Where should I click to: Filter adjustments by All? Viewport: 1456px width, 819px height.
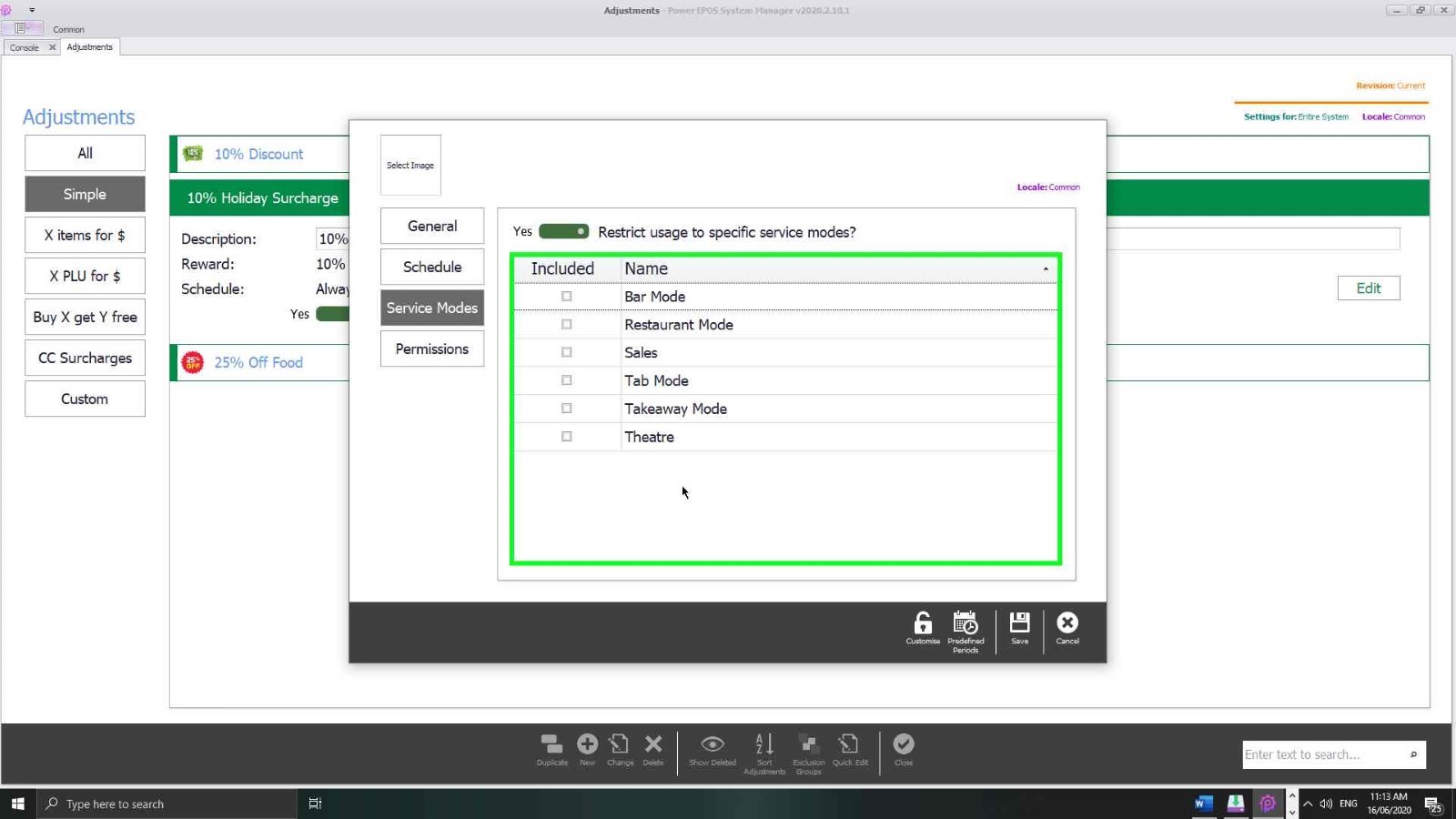pos(85,153)
